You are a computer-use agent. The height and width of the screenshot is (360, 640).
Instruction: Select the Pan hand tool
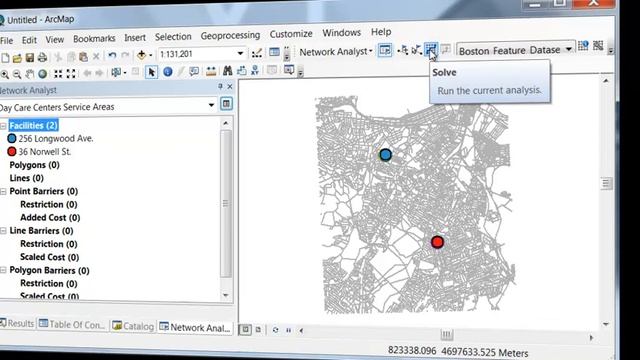point(30,74)
